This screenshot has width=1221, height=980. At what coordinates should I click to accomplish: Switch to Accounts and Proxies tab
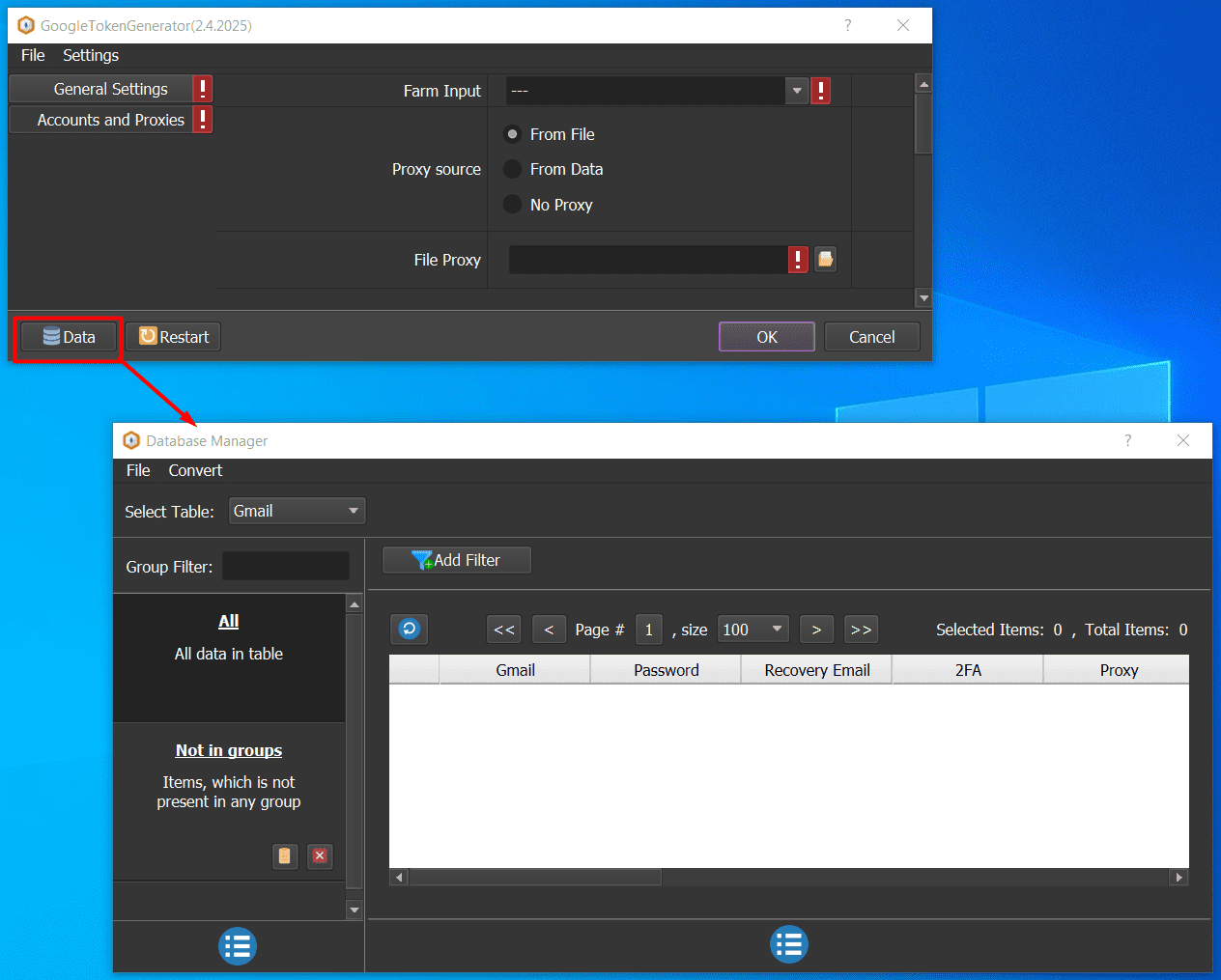click(101, 120)
